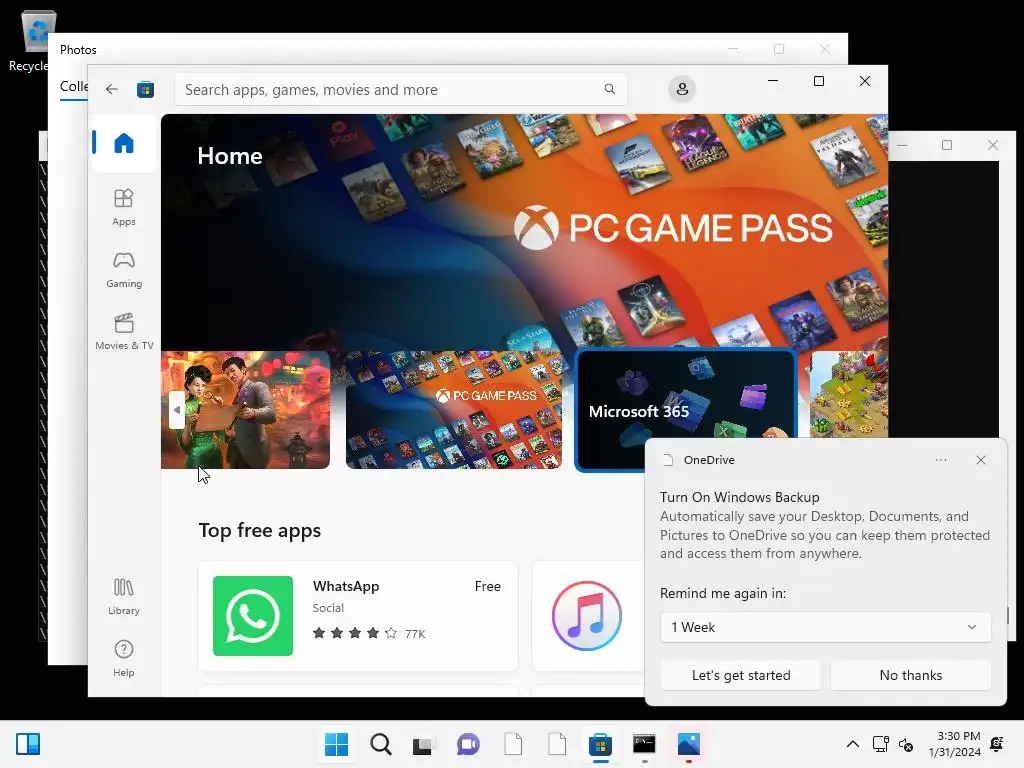The image size is (1024, 768).
Task: Open the Widgets button on the taskbar
Action: point(27,744)
